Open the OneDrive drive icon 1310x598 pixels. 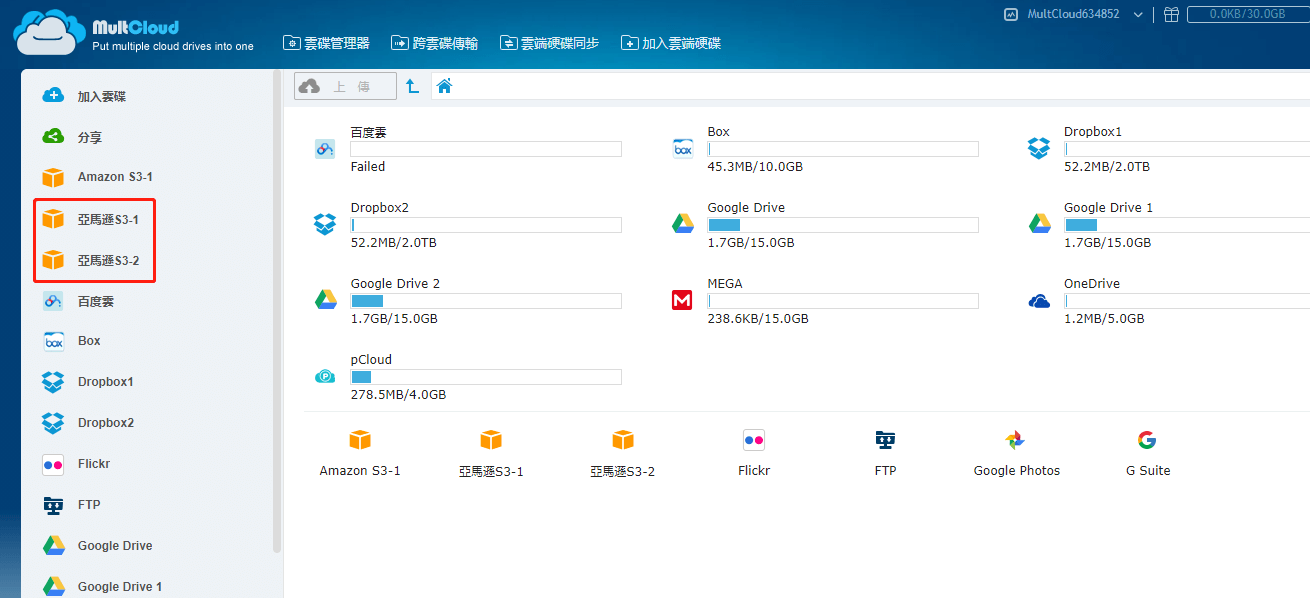tap(1039, 300)
